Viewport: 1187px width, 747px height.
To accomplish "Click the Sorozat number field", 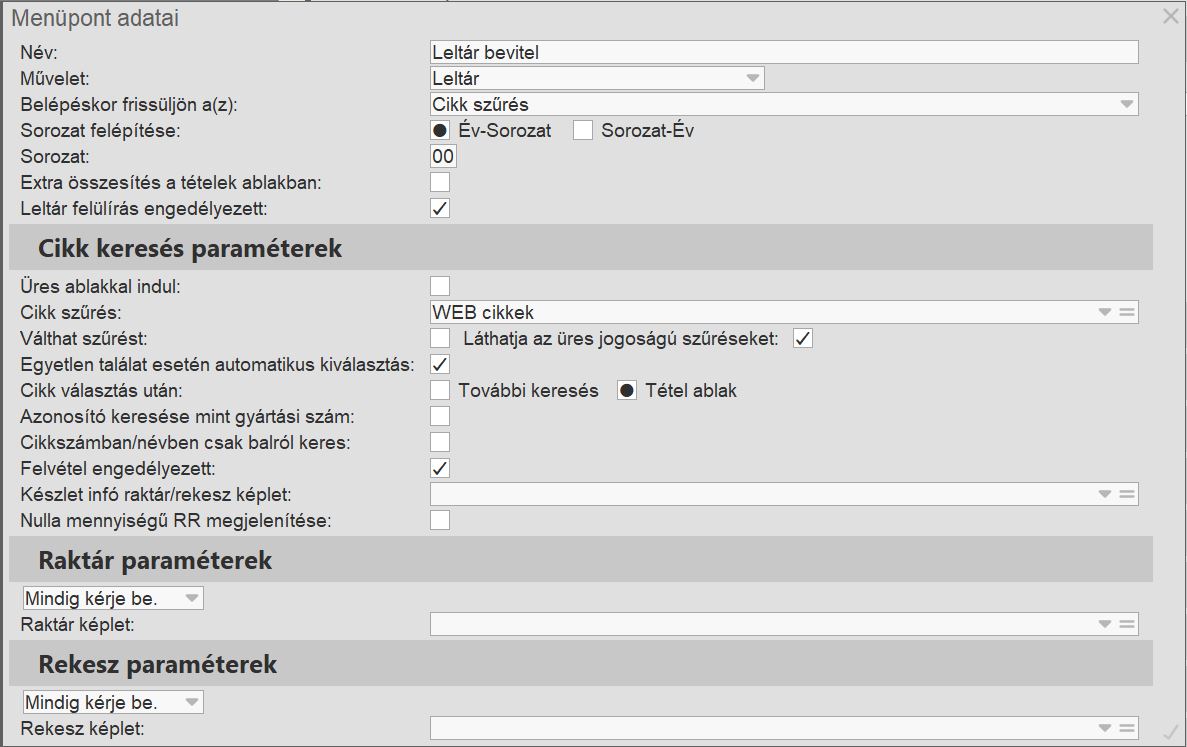I will pos(442,156).
